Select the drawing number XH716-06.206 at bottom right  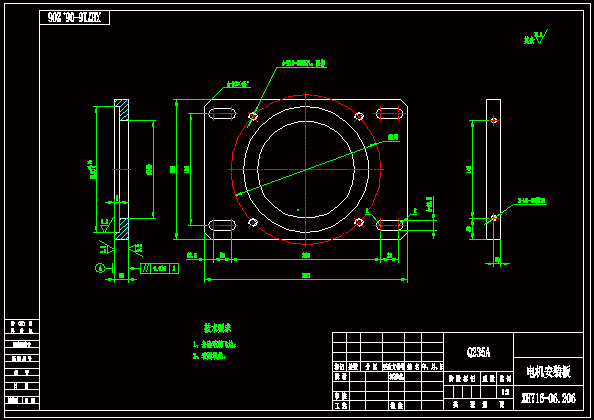[x=548, y=398]
